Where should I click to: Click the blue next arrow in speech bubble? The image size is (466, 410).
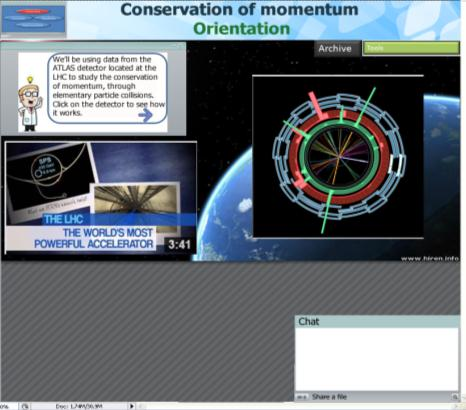pyautogui.click(x=145, y=115)
